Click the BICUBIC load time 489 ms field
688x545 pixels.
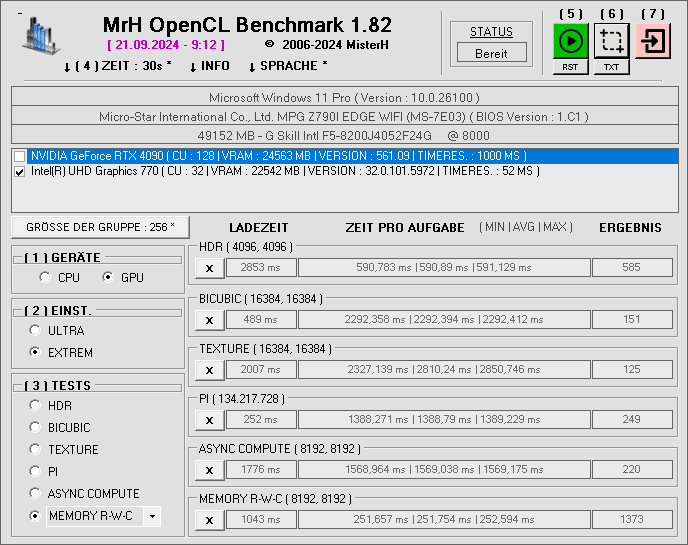[261, 319]
